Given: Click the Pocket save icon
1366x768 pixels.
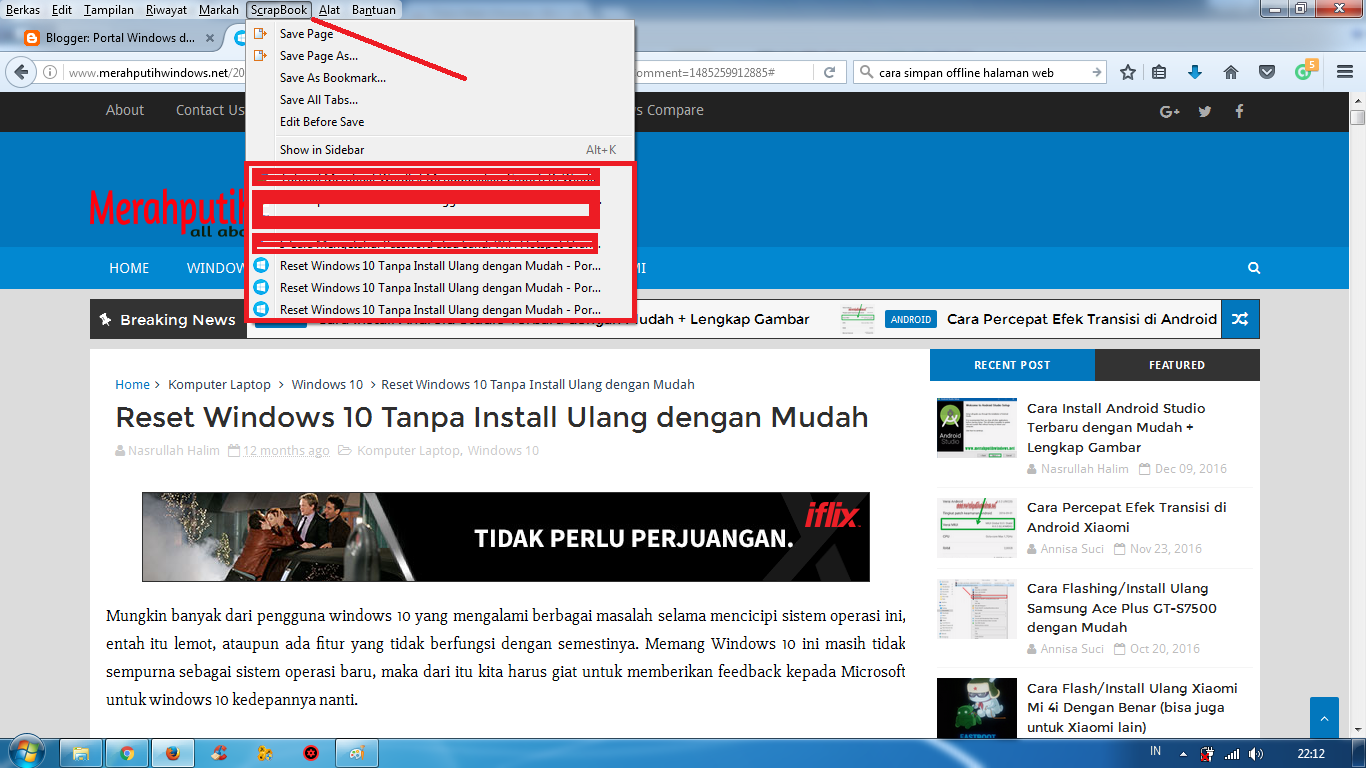Looking at the screenshot, I should click(x=1266, y=72).
